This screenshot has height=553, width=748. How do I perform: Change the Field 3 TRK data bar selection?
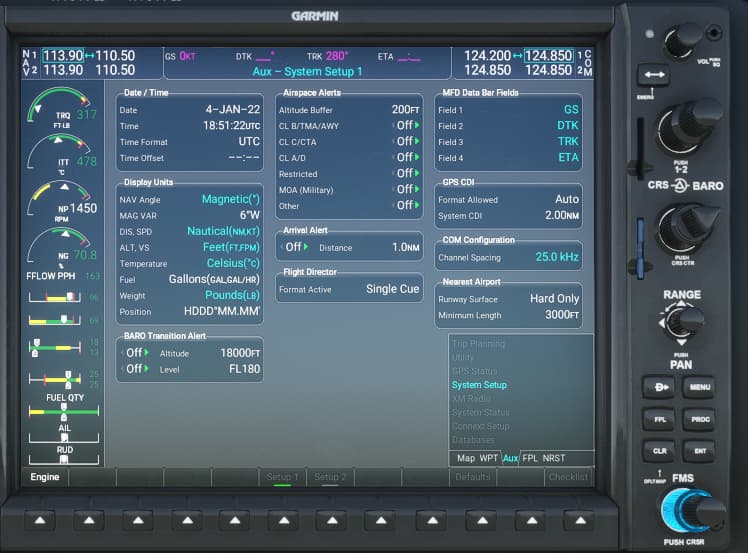pos(568,142)
